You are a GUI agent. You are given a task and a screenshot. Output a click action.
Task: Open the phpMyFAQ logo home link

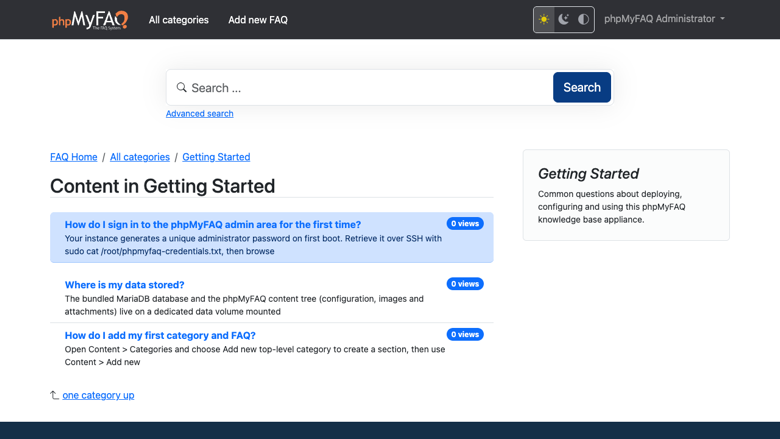pos(90,20)
